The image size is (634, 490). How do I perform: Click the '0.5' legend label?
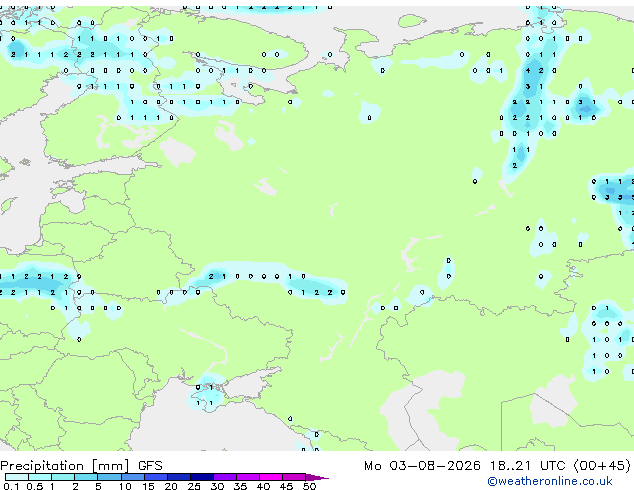pyautogui.click(x=35, y=486)
